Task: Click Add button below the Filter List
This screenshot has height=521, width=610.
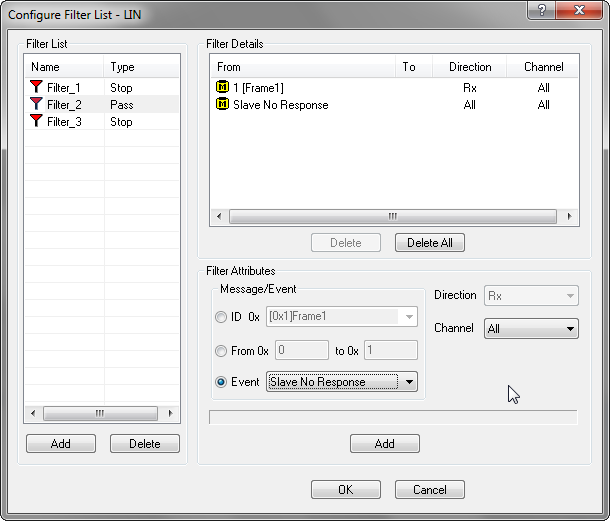Action: pyautogui.click(x=61, y=444)
